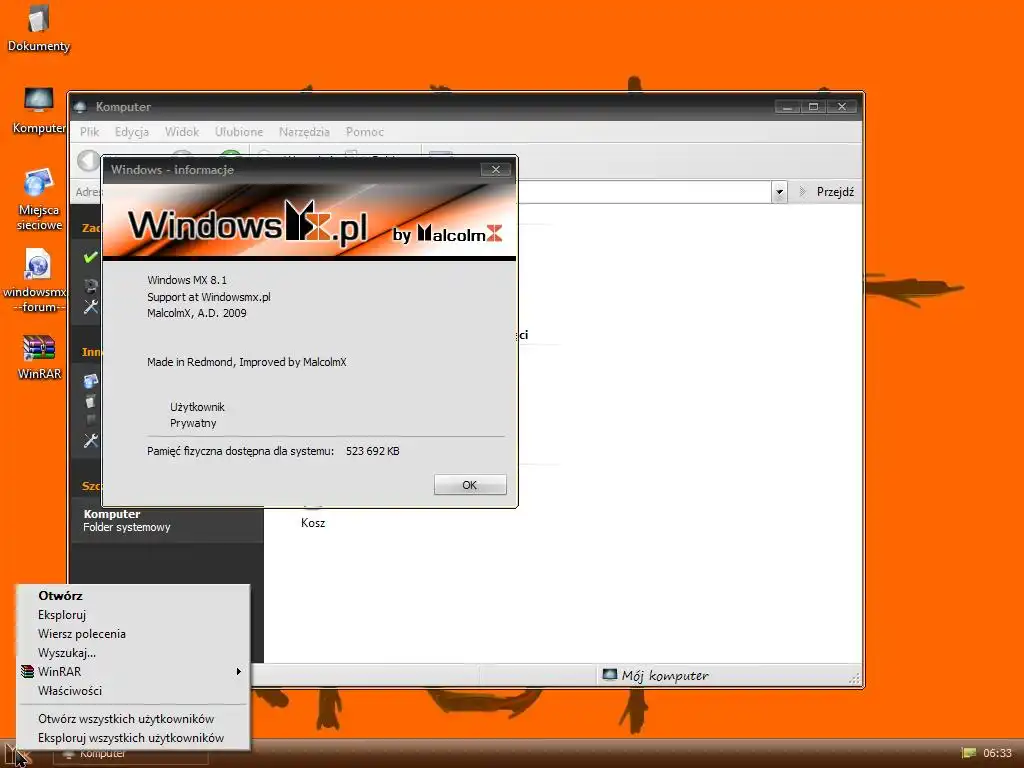Open the WinRAR context menu entry
This screenshot has height=768, width=1024.
133,671
